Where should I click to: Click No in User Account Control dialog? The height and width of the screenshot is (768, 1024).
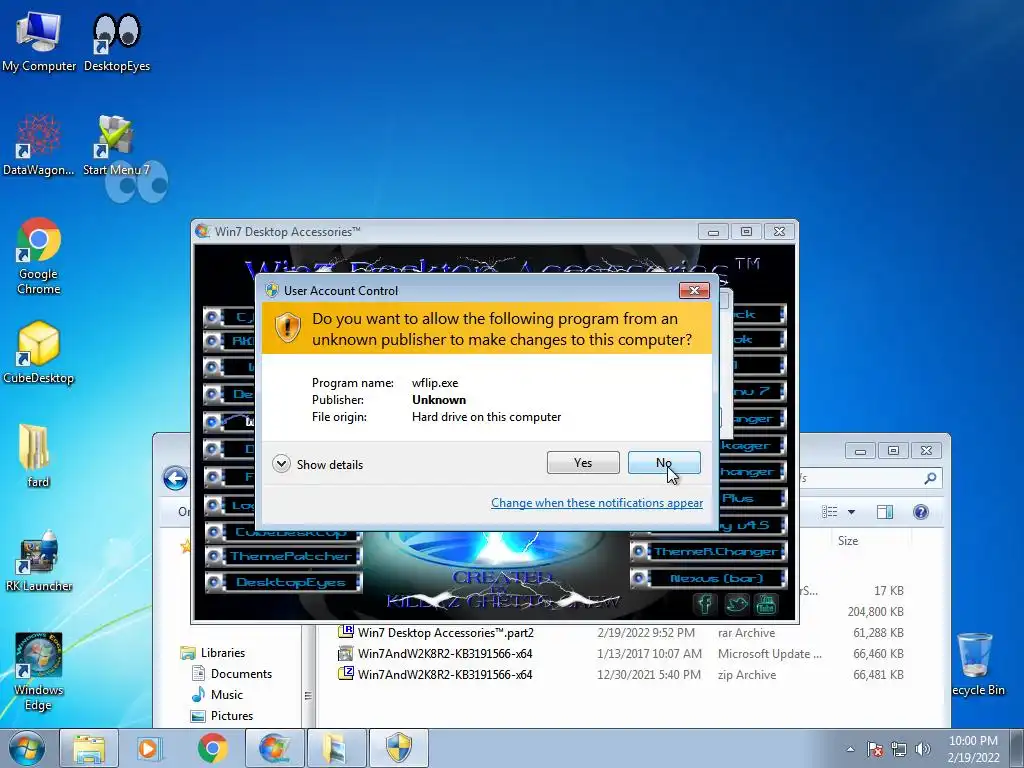tap(664, 462)
